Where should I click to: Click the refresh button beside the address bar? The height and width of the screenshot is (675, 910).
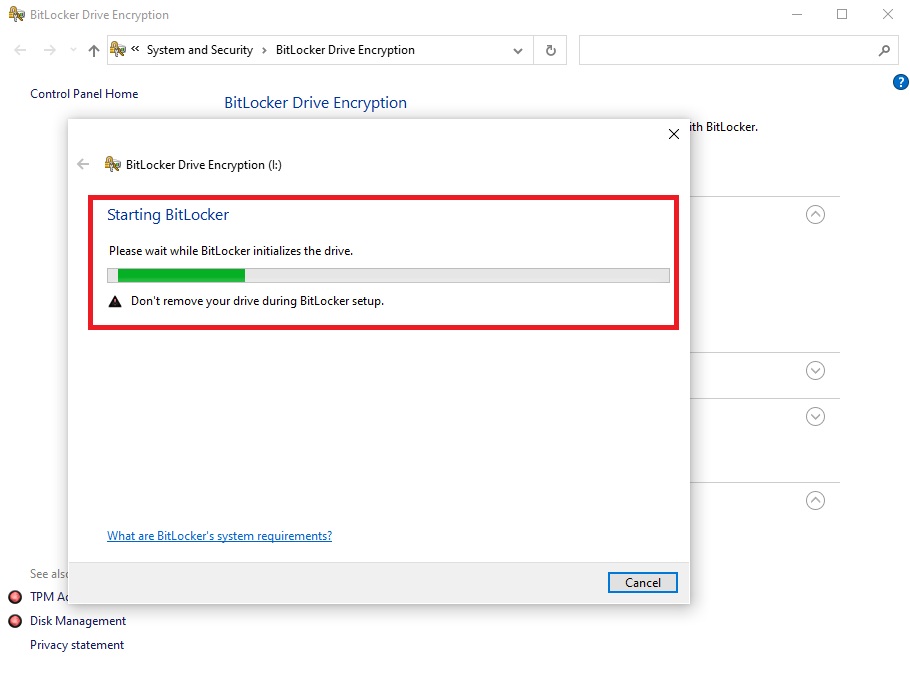pos(550,50)
